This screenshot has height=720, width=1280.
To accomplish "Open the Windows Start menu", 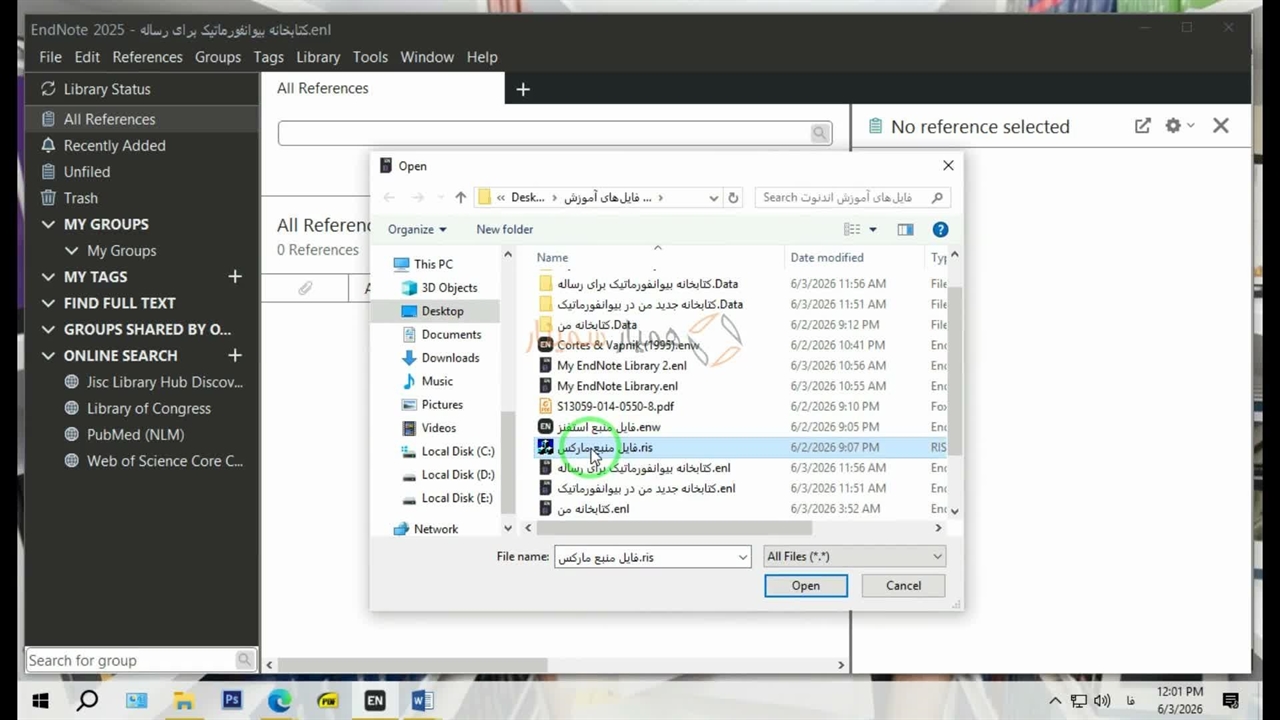I will [x=40, y=701].
